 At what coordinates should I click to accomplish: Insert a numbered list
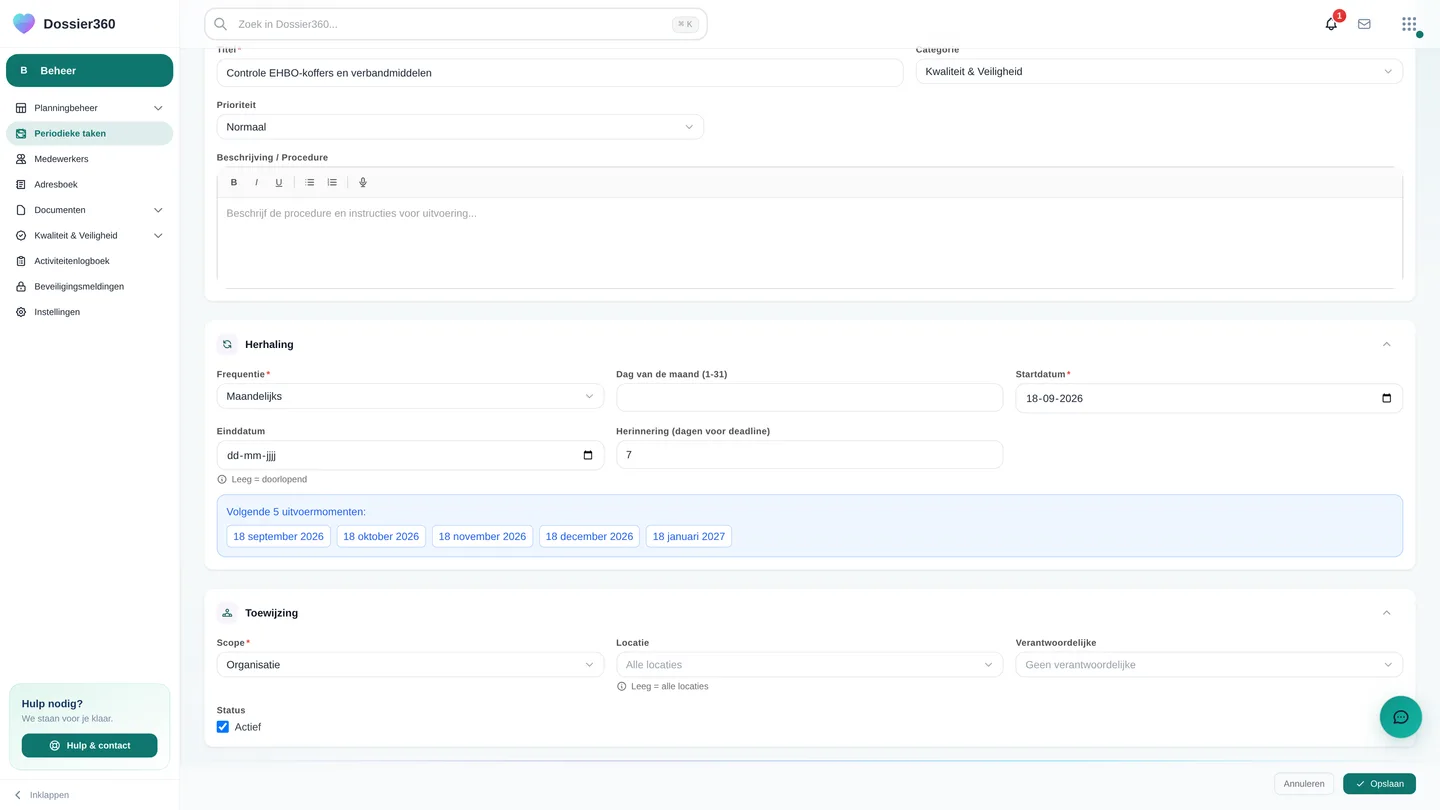(332, 182)
